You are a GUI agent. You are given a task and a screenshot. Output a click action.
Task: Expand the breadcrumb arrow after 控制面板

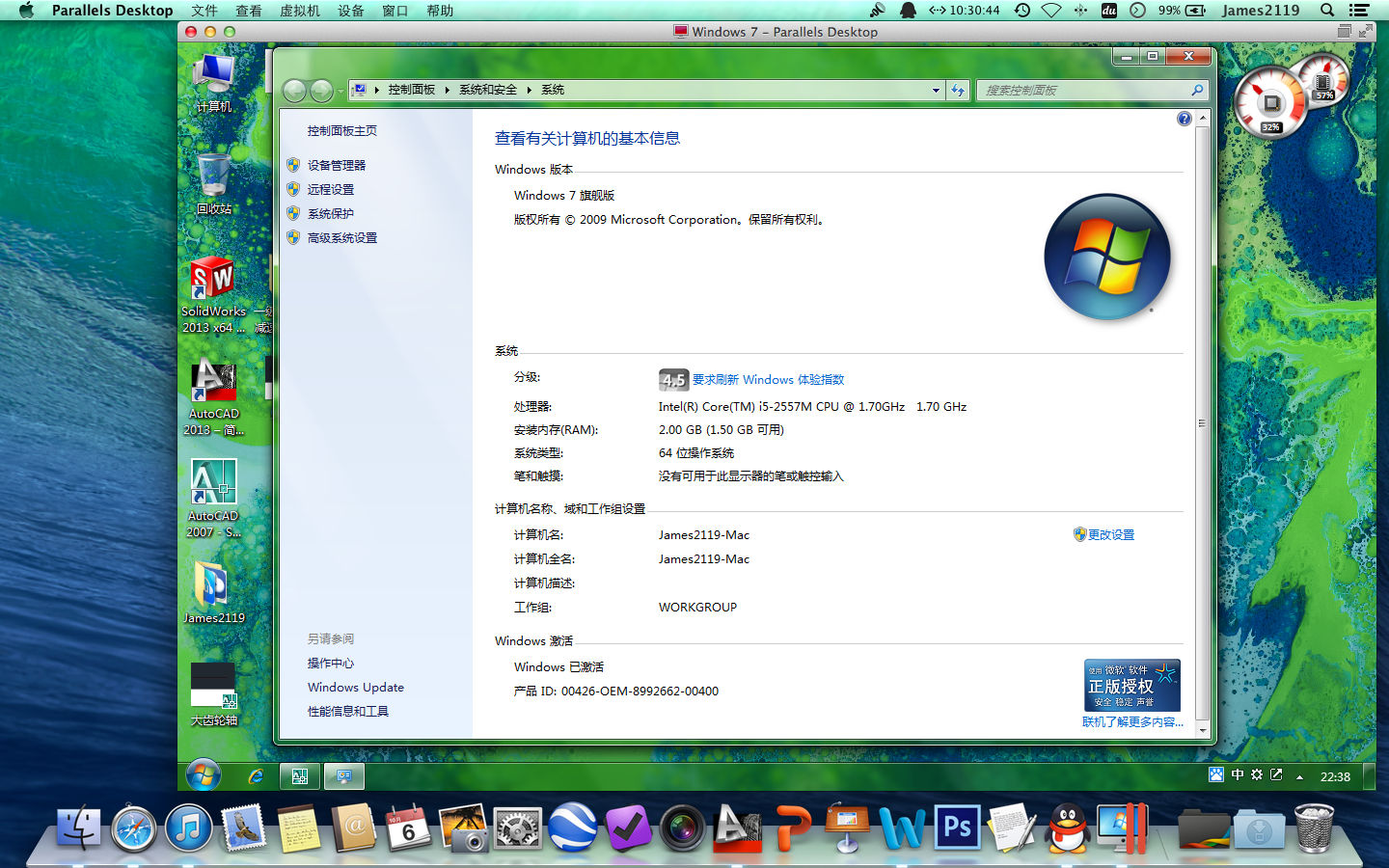pyautogui.click(x=448, y=90)
